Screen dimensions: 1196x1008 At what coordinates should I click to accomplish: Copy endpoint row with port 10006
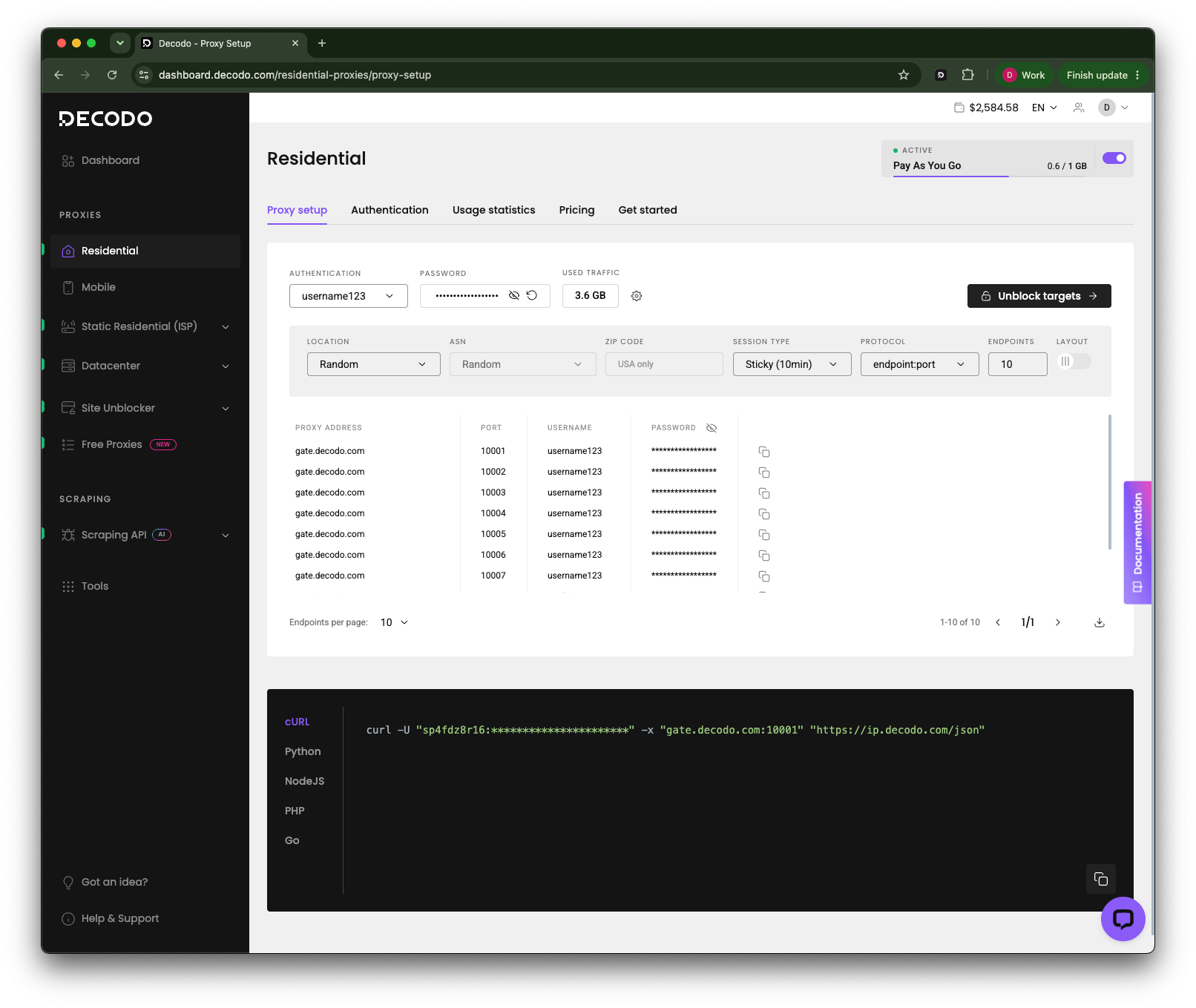(x=764, y=556)
